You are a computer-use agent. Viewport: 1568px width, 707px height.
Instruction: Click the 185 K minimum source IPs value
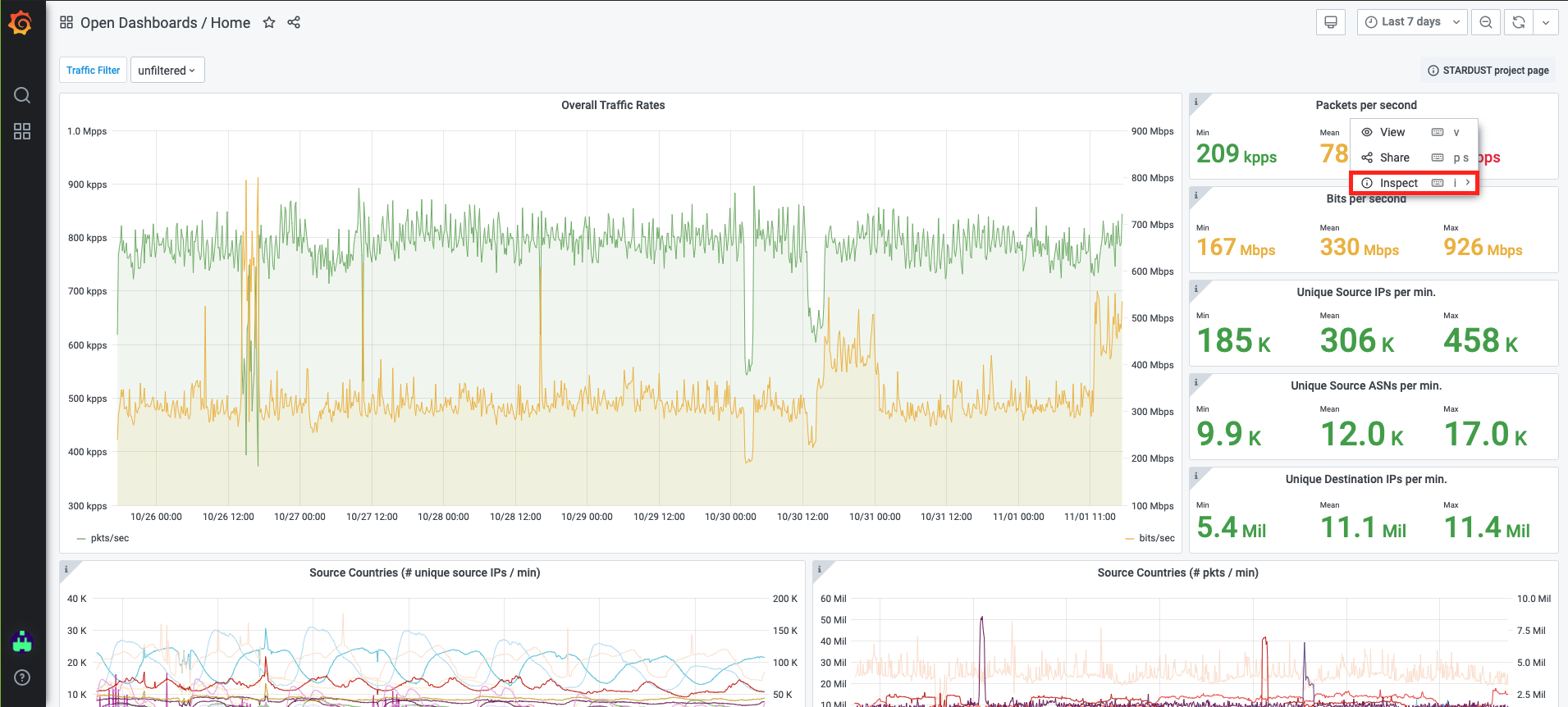point(1234,340)
